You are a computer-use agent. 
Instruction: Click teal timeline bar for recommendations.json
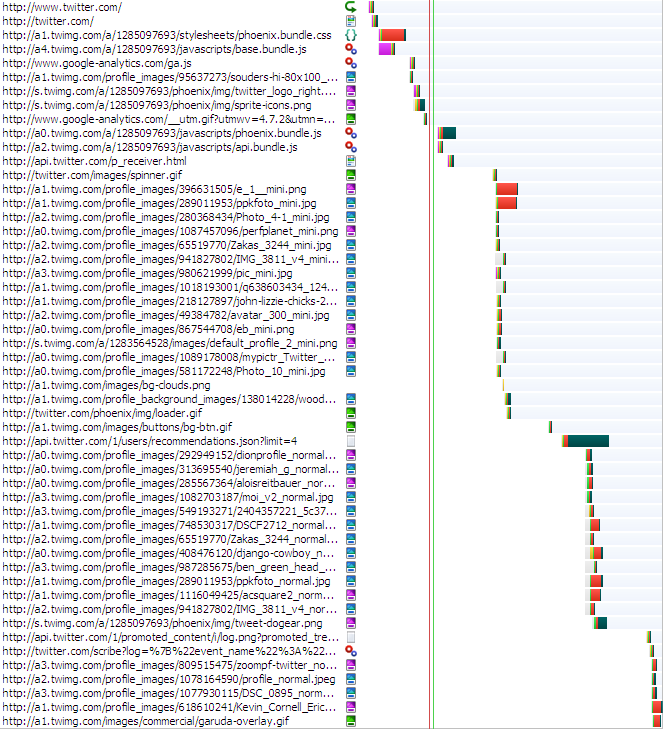pos(589,441)
